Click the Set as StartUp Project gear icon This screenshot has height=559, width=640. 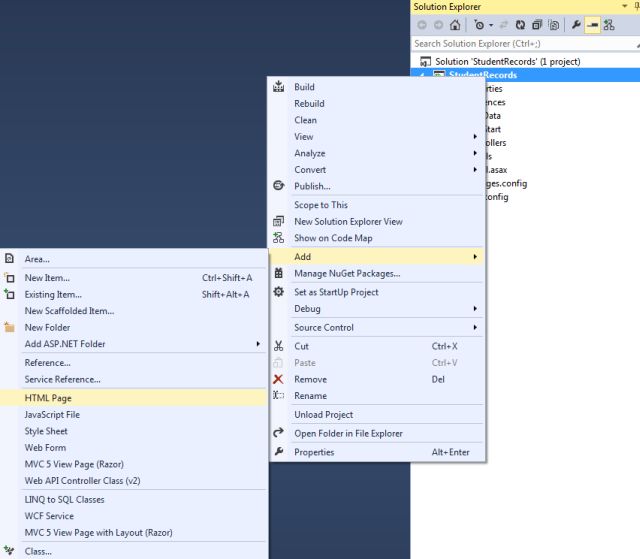(x=278, y=292)
